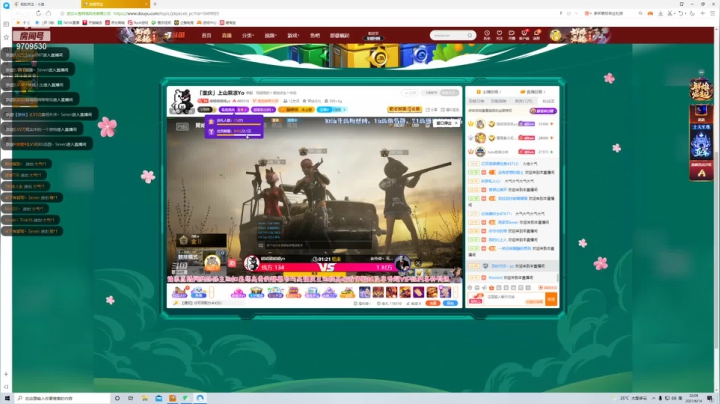Open the user avatar in Douyu header

[556, 35]
